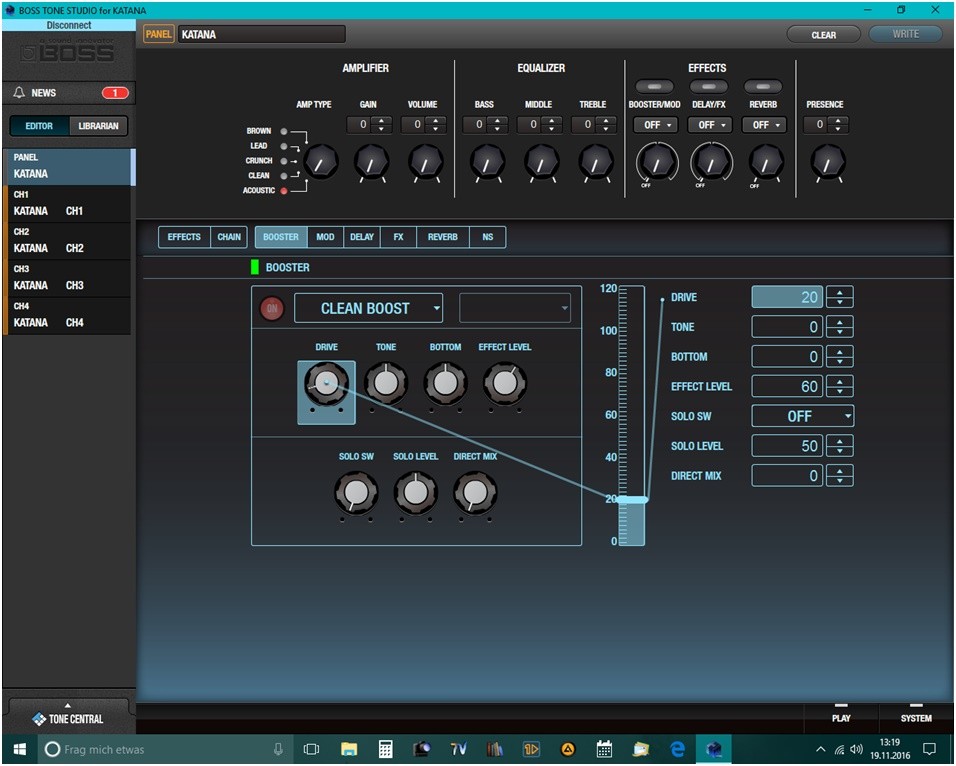Click the Drive value field
The width and height of the screenshot is (956, 766).
point(787,298)
